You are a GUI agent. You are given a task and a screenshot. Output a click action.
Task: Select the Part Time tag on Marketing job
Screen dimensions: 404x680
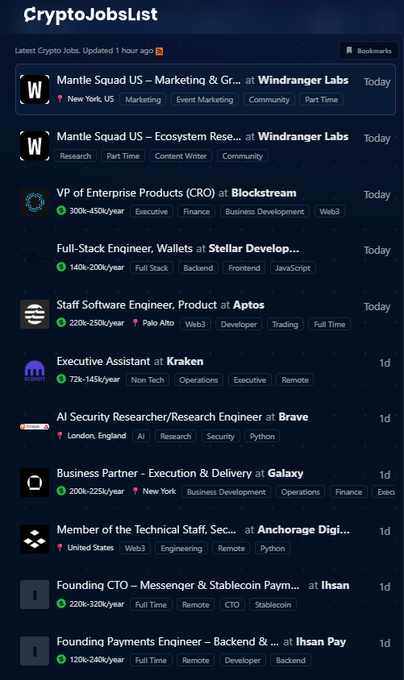pos(321,99)
